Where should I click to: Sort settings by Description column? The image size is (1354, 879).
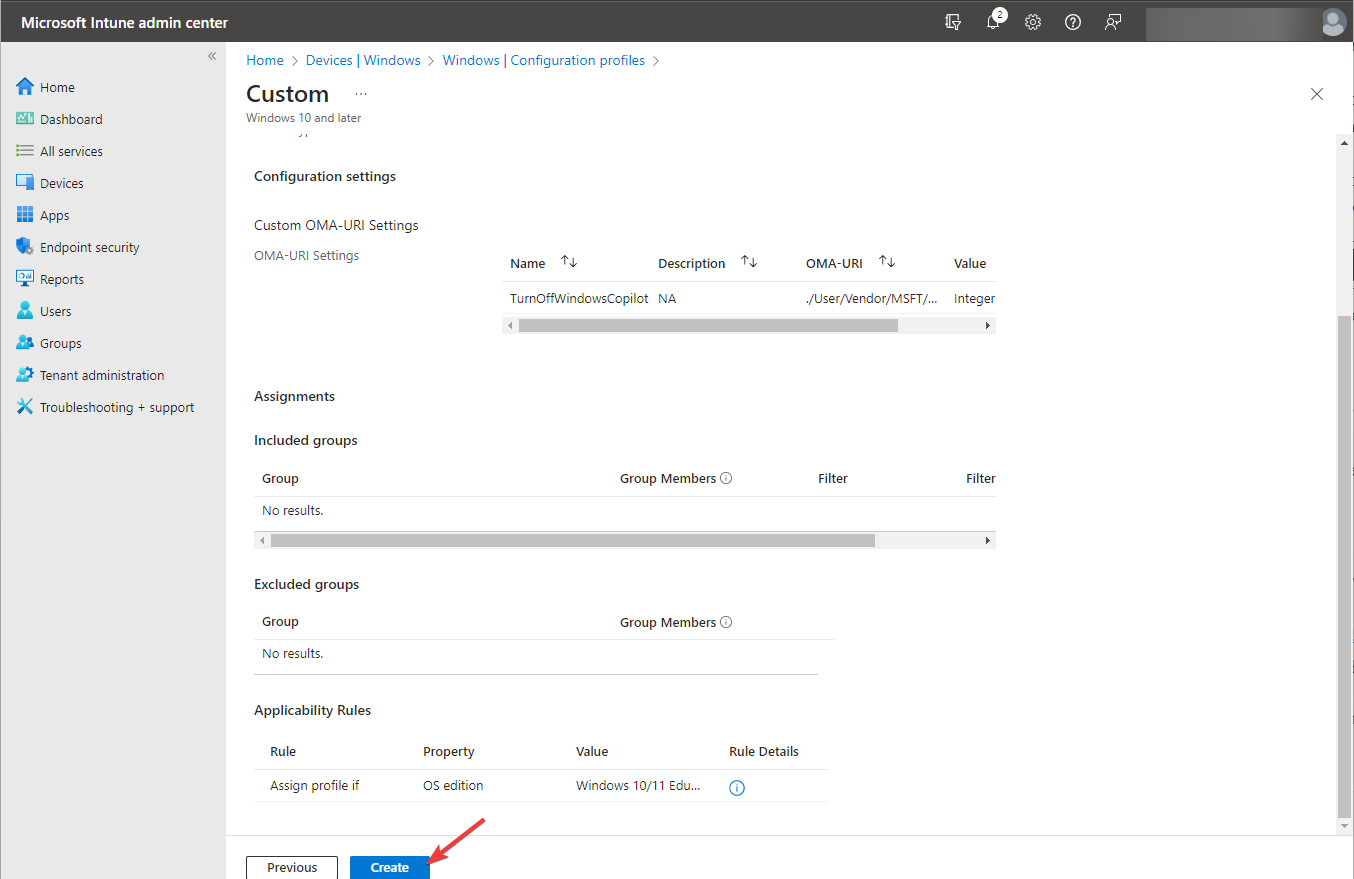(x=748, y=262)
